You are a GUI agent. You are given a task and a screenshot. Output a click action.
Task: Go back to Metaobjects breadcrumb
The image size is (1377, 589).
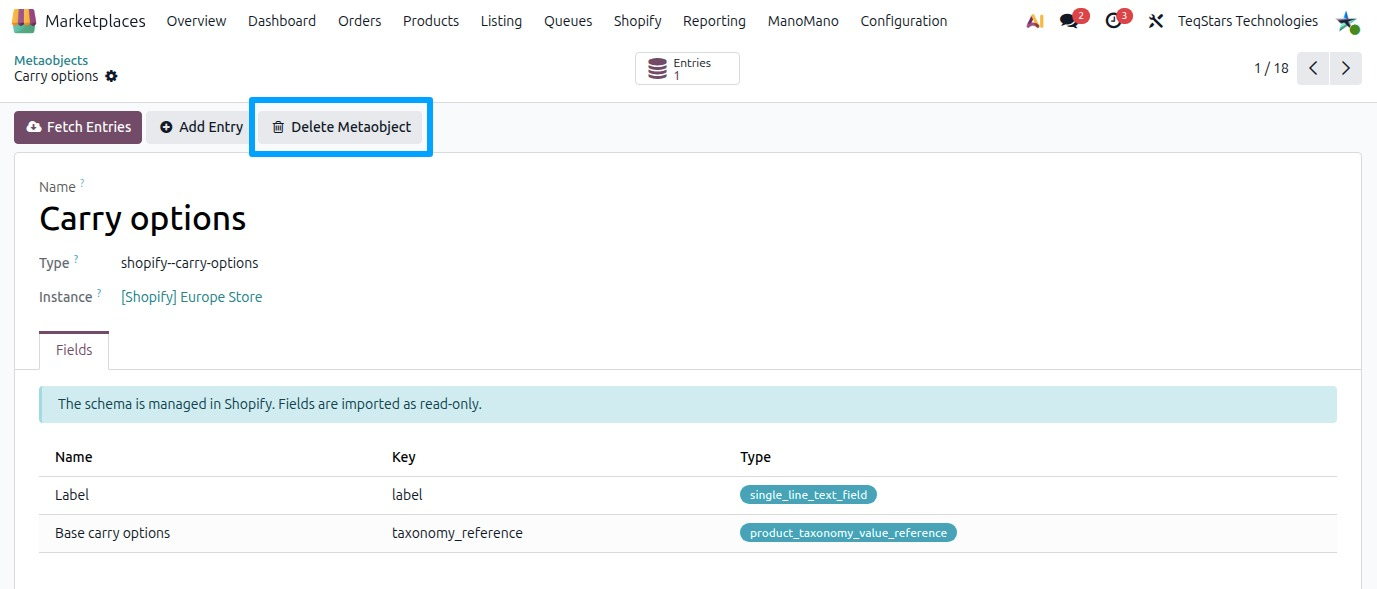coord(51,61)
